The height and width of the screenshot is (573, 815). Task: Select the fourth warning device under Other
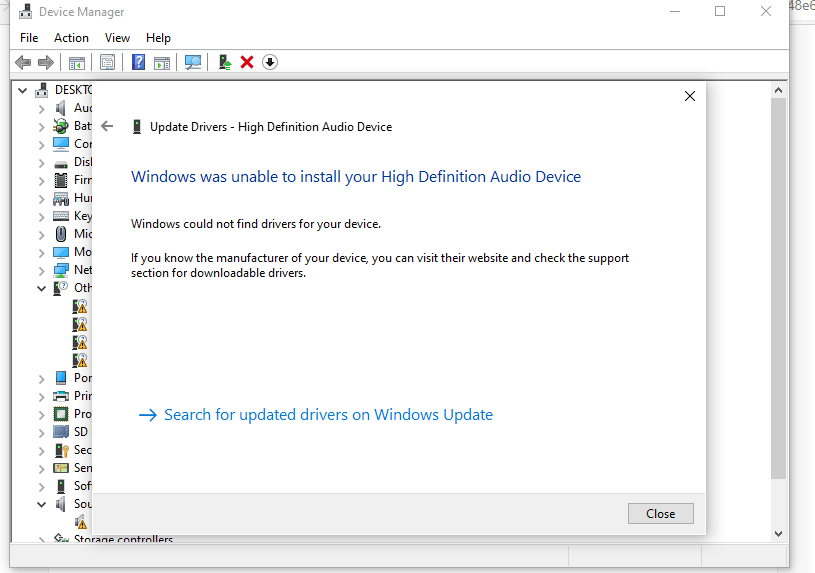tap(80, 360)
